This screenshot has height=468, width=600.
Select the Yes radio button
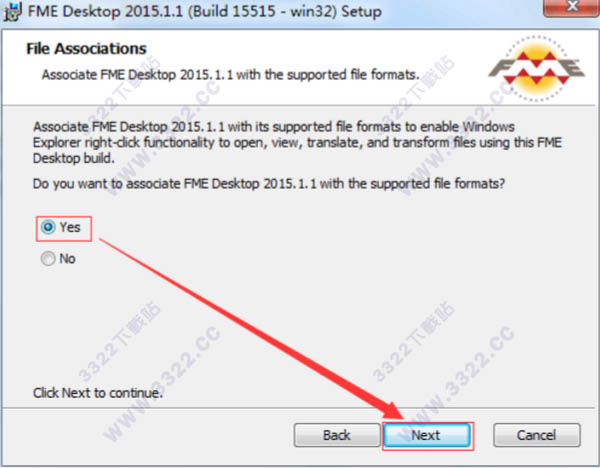tap(48, 227)
